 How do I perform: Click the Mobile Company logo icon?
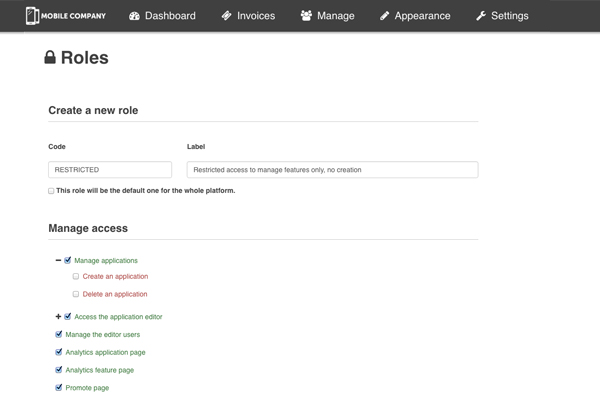(x=32, y=16)
